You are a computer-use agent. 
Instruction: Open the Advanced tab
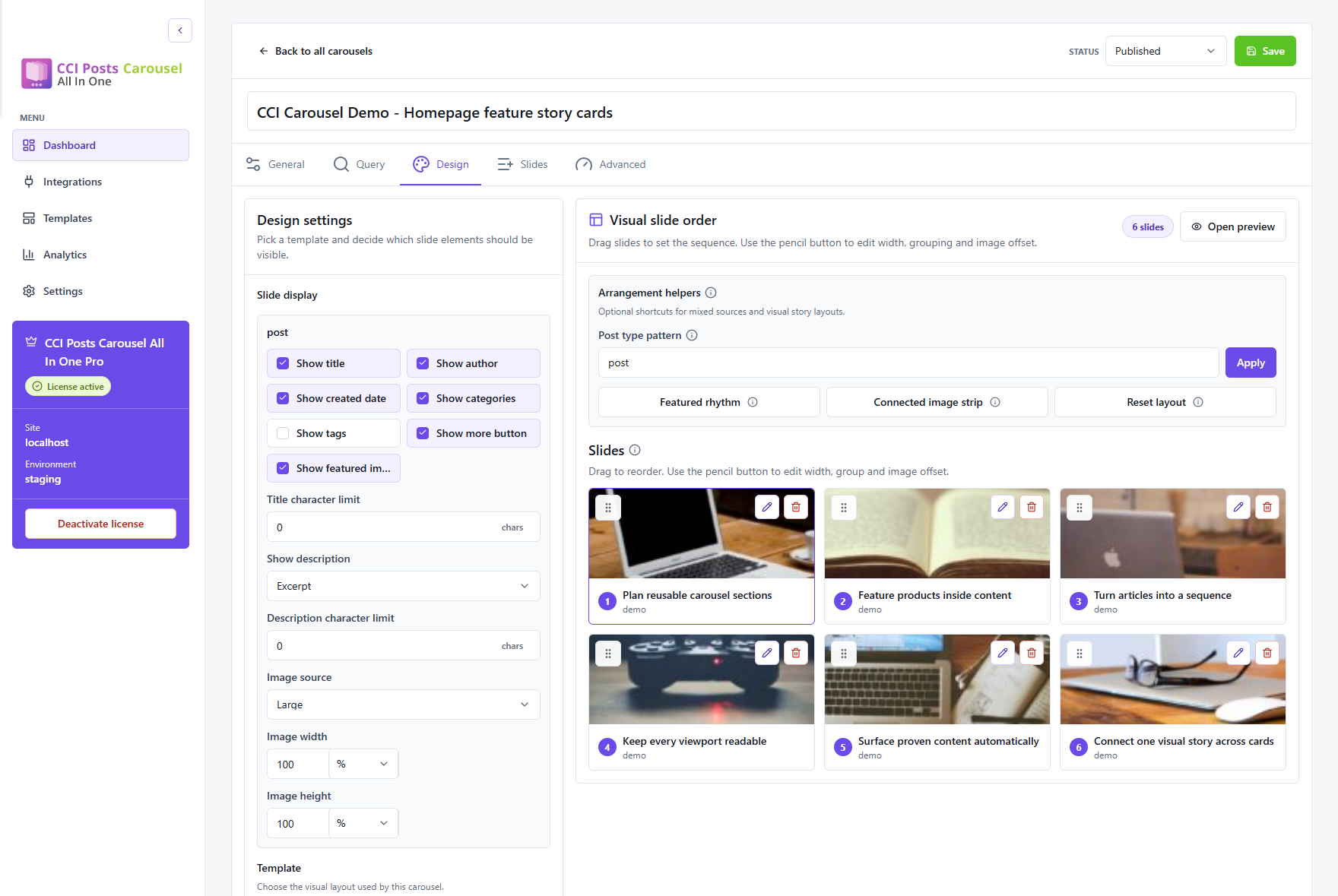click(x=610, y=164)
